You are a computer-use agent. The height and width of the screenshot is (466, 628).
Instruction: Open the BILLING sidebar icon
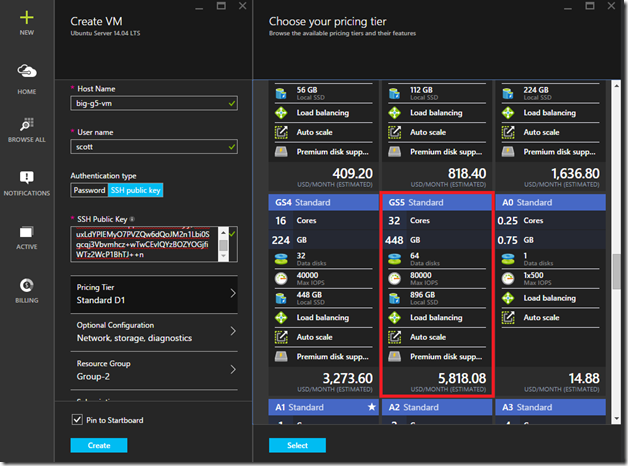(x=26, y=285)
